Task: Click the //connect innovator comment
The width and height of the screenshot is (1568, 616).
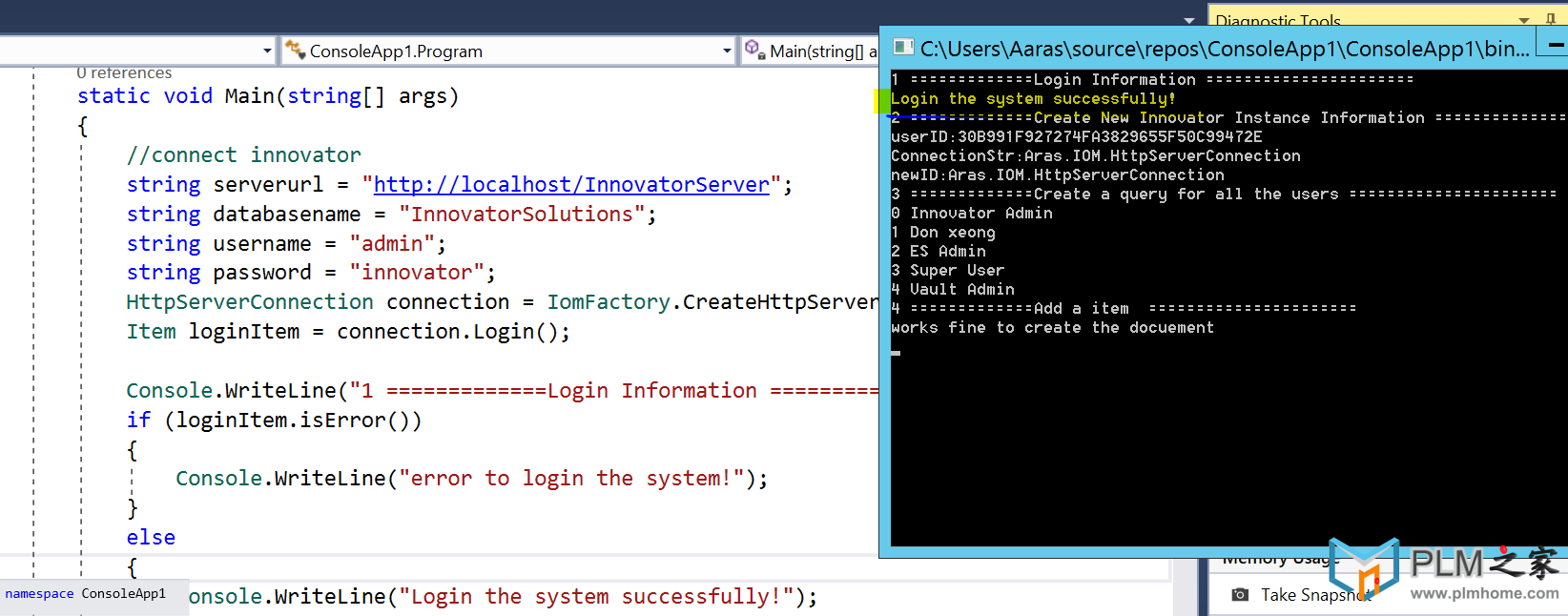Action: [244, 155]
